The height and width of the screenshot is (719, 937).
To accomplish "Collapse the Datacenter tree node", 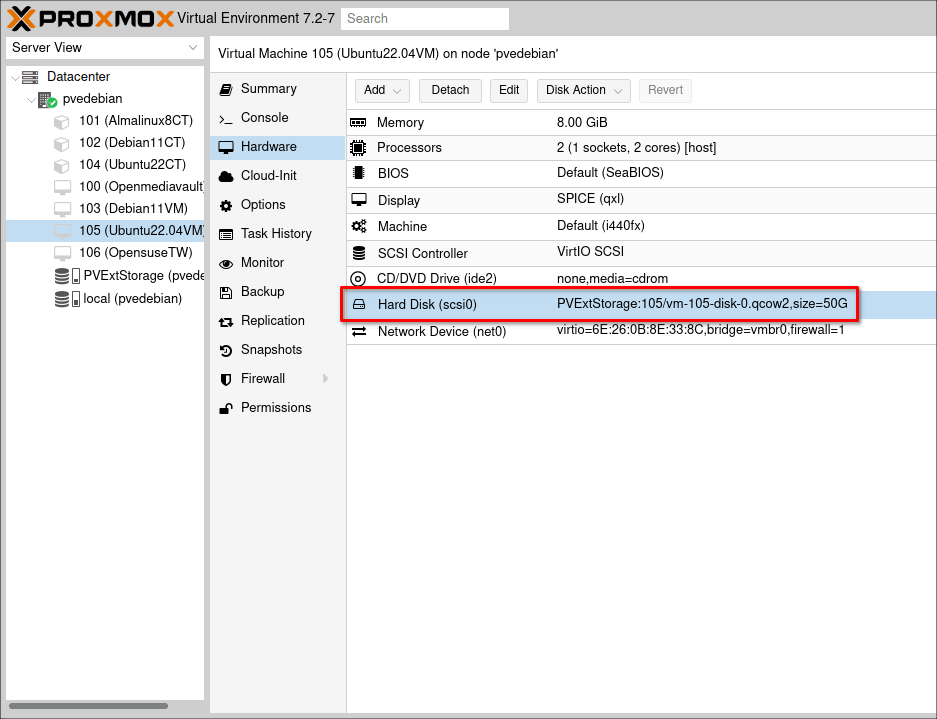I will tap(15, 78).
